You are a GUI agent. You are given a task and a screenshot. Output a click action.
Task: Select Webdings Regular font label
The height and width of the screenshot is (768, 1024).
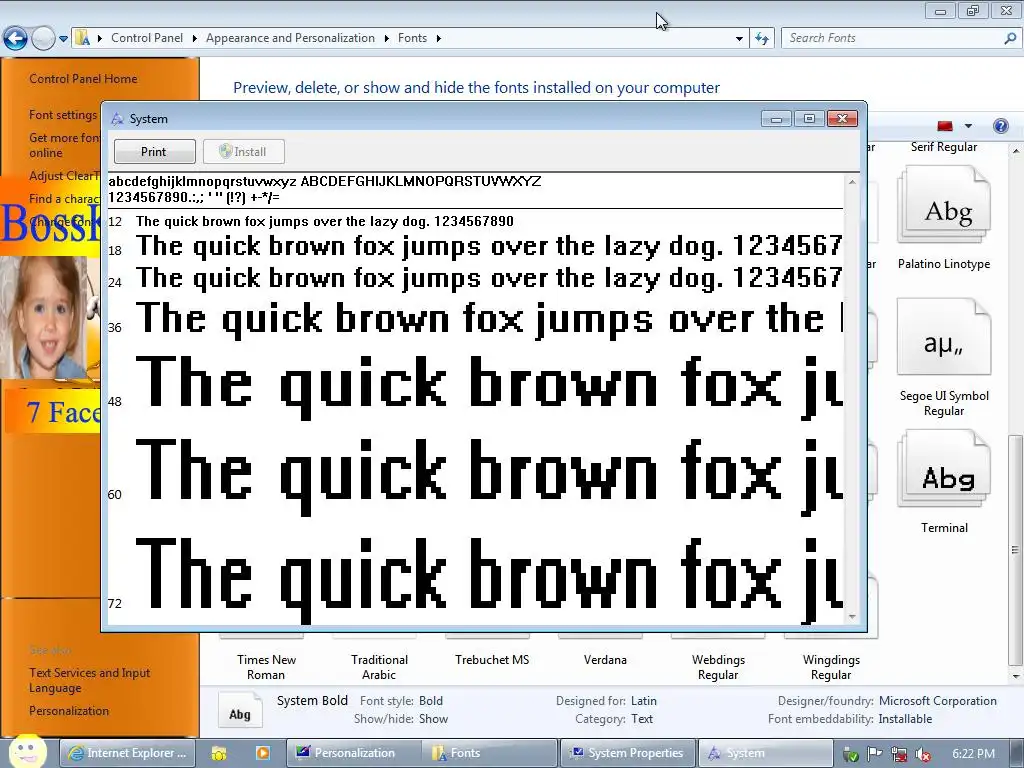tap(718, 667)
